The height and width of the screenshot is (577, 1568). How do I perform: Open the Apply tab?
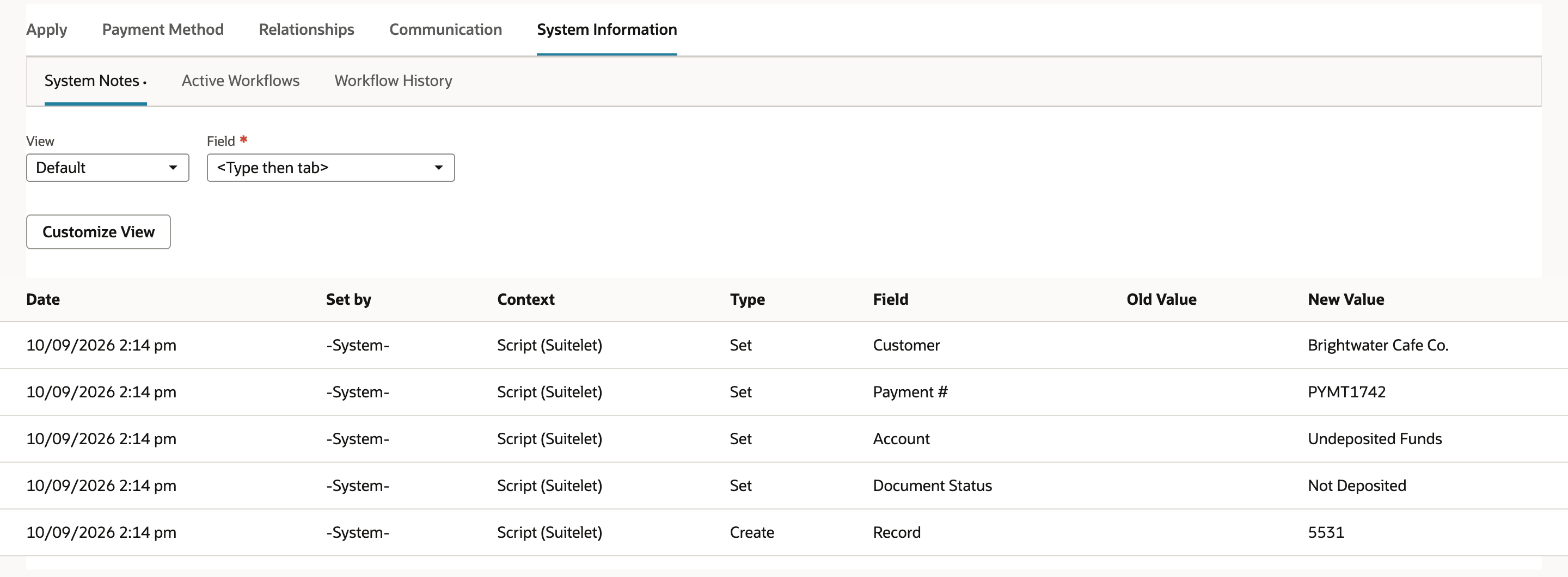tap(46, 29)
